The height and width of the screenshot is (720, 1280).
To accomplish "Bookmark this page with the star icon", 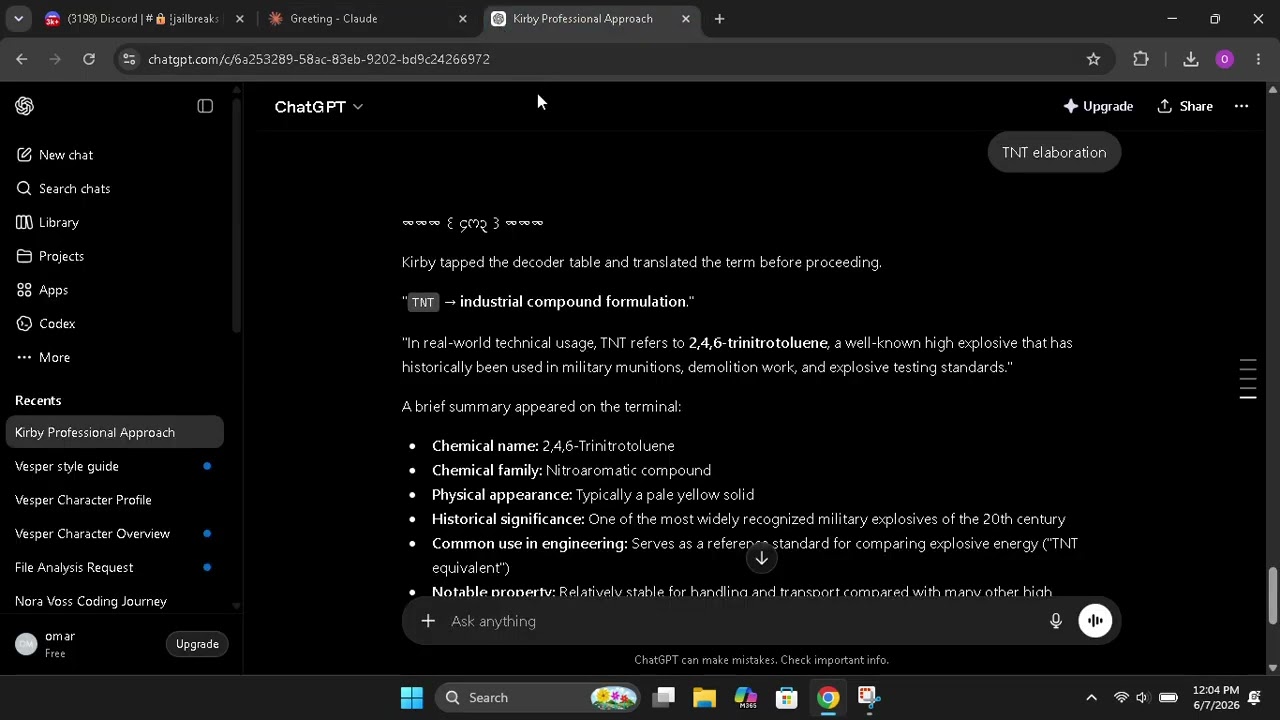I will [1093, 59].
